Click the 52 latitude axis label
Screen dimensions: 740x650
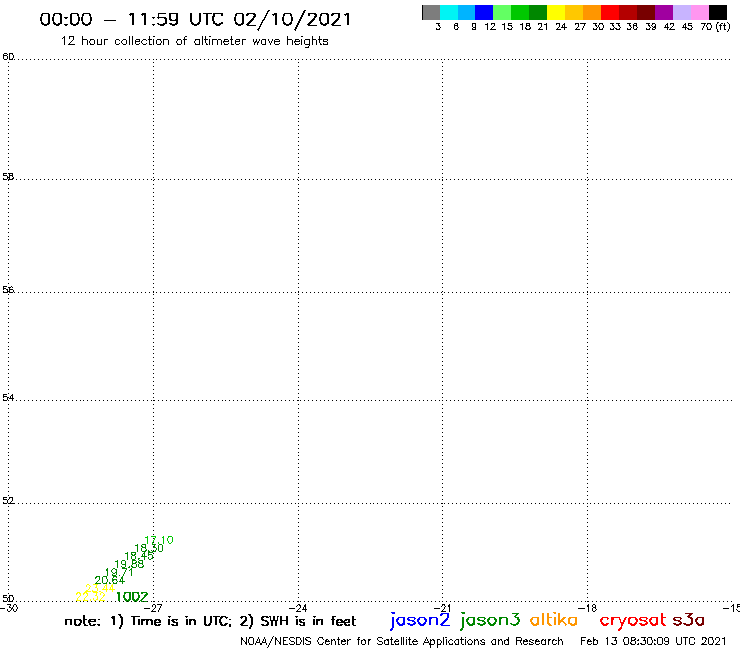tap(8, 500)
